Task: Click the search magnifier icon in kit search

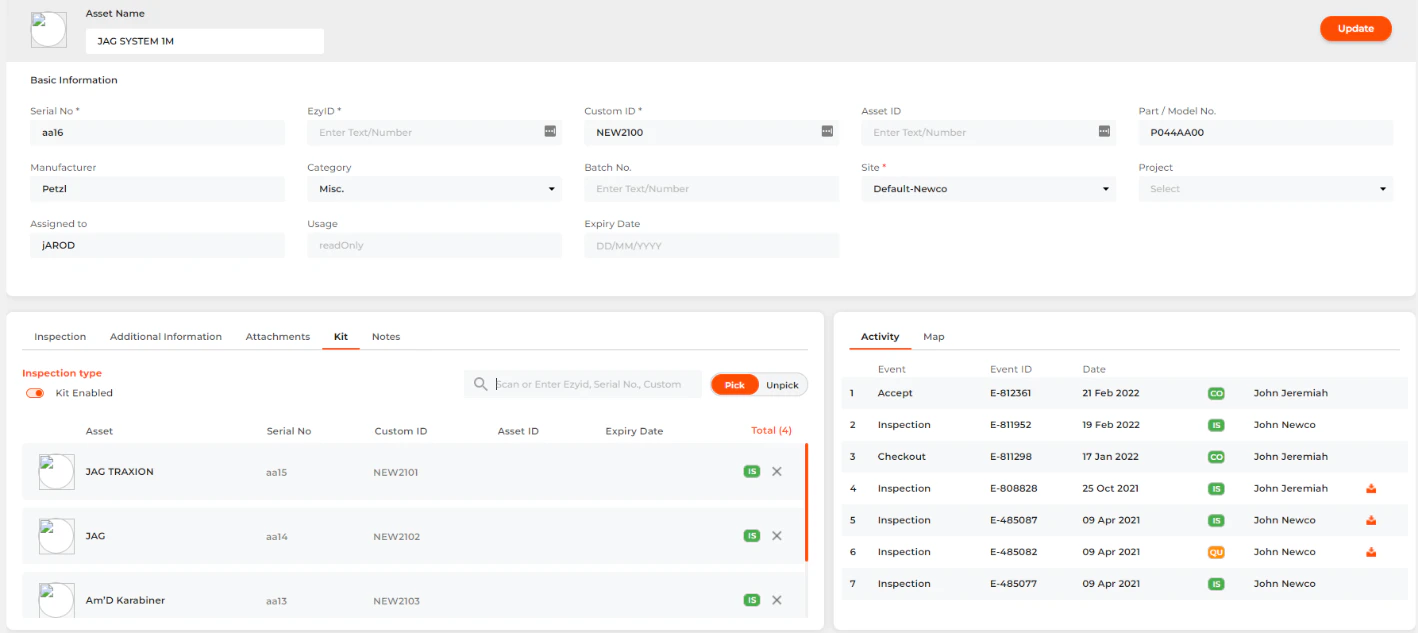Action: (480, 384)
